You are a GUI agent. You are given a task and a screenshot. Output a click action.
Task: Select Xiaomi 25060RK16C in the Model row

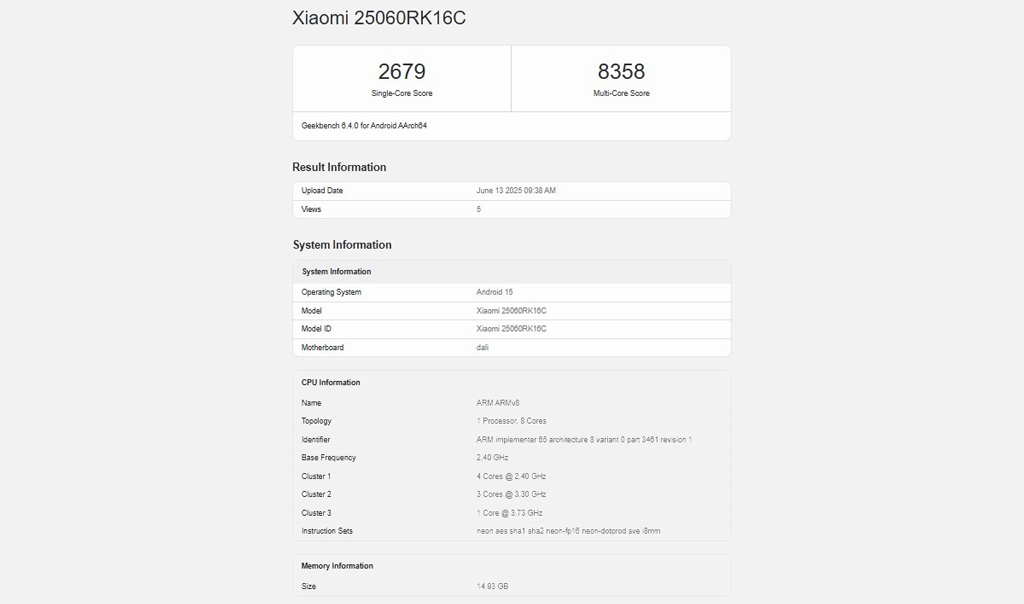point(511,311)
